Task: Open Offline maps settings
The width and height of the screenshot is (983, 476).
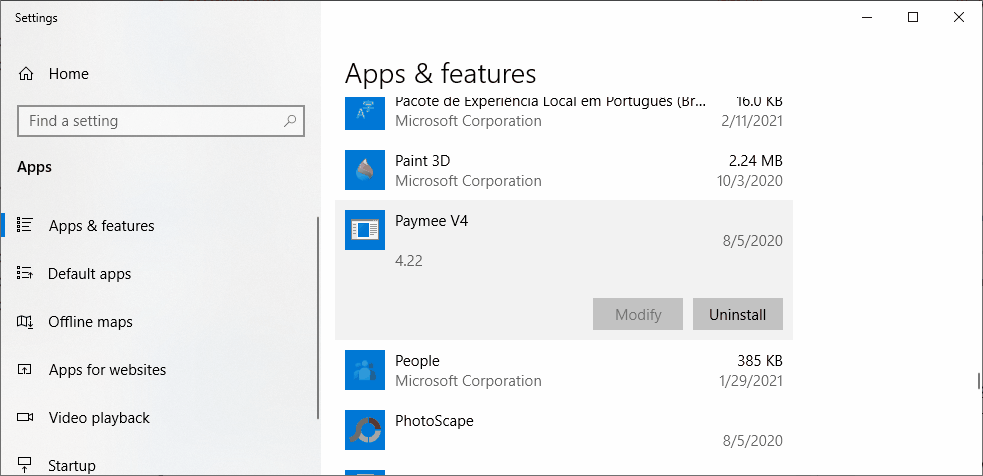Action: pyautogui.click(x=90, y=322)
